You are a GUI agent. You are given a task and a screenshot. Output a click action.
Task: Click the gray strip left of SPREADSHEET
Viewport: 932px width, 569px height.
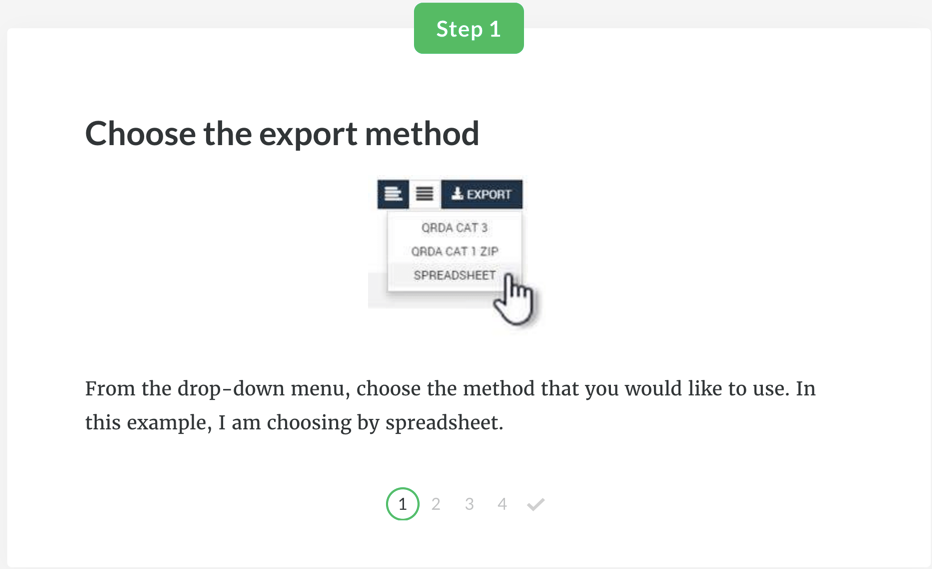(x=377, y=290)
